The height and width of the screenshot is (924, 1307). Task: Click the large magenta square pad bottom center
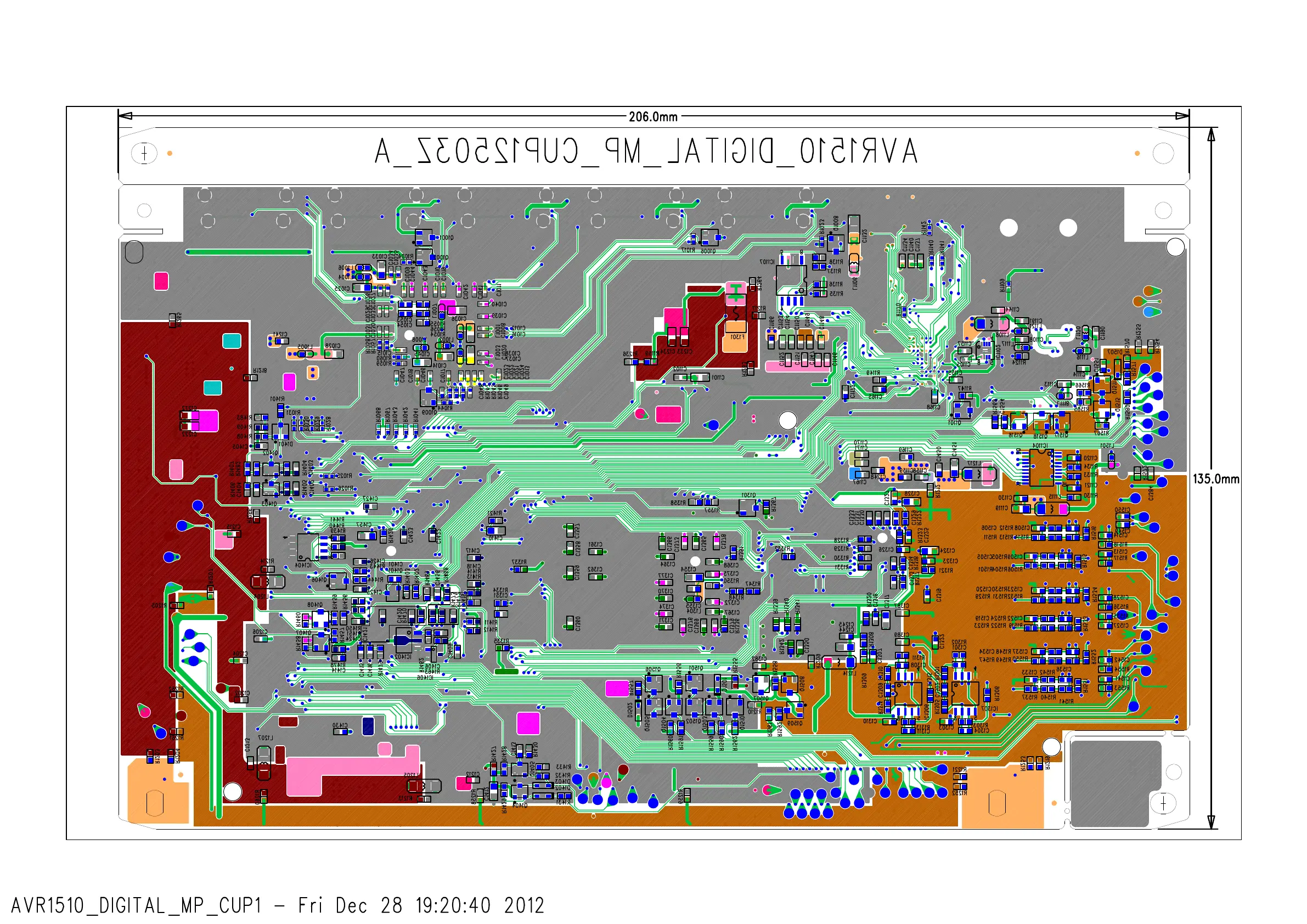(528, 724)
